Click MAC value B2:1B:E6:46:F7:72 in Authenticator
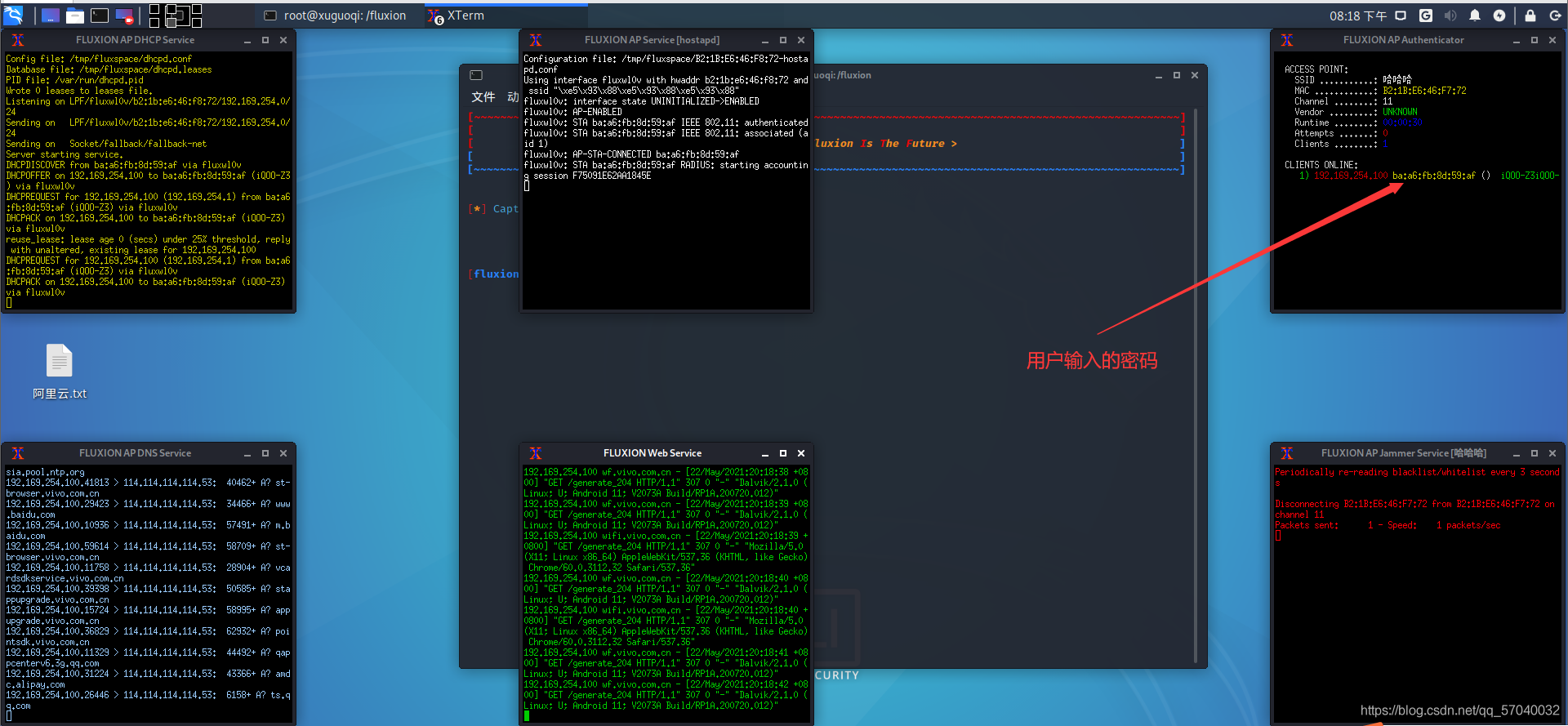Viewport: 1568px width, 726px height. coord(1424,91)
